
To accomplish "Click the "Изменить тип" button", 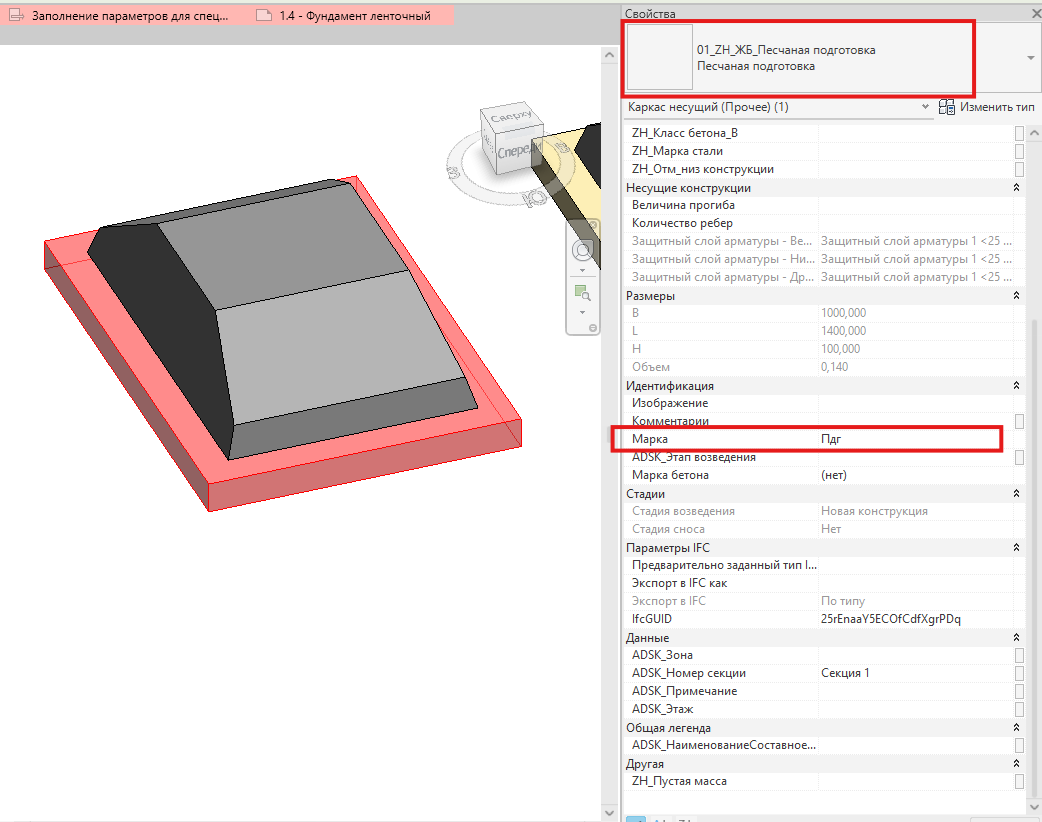I will tap(987, 107).
